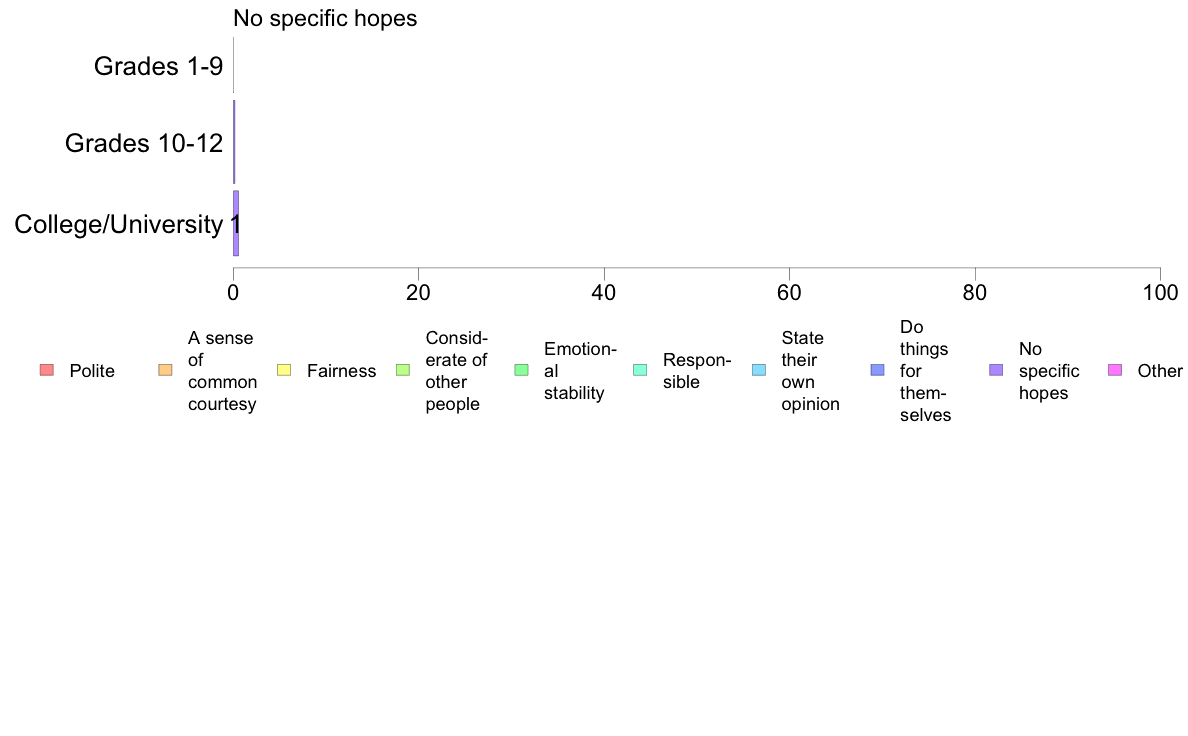Click the Polite legend label text
This screenshot has height=736, width=1188.
(92, 371)
